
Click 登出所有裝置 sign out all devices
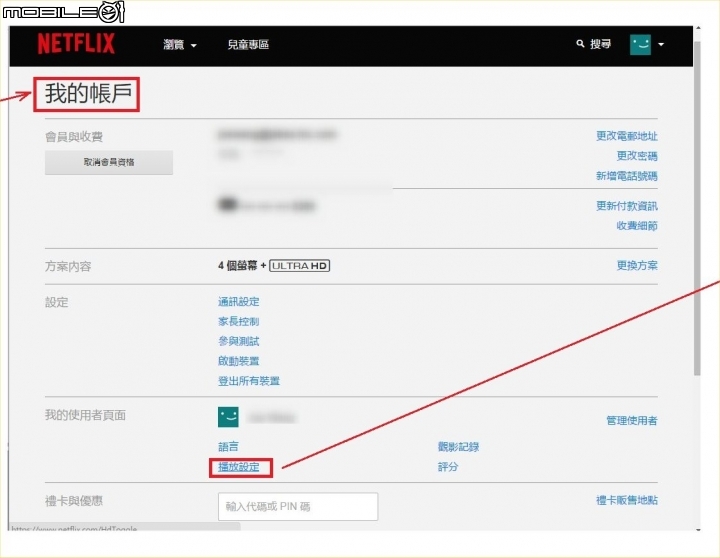tap(249, 381)
